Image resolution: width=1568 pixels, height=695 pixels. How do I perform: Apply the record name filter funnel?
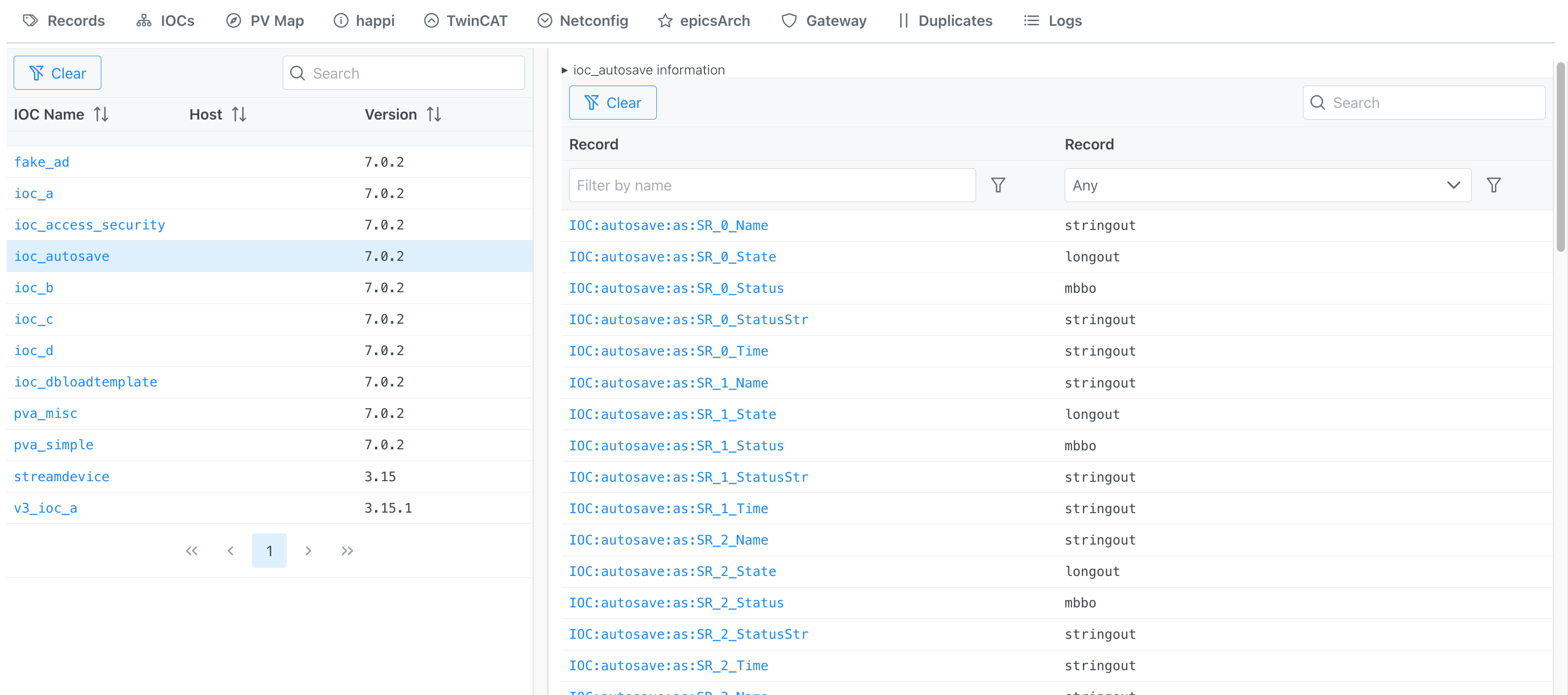[x=998, y=185]
